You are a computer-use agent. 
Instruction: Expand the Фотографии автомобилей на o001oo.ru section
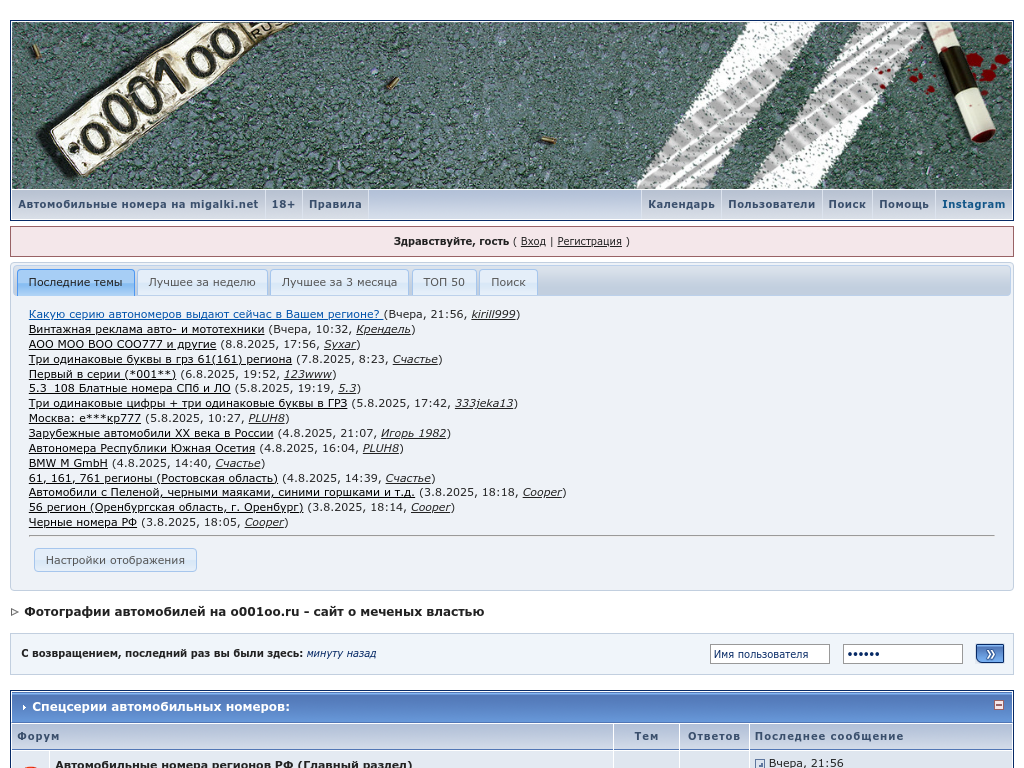[15, 612]
